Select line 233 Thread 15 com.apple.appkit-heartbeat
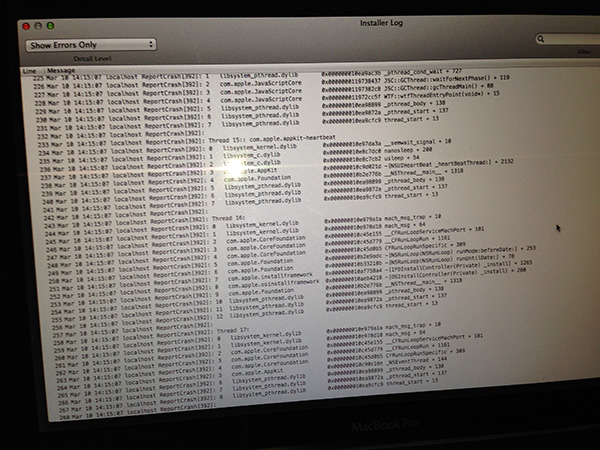 [x=186, y=140]
